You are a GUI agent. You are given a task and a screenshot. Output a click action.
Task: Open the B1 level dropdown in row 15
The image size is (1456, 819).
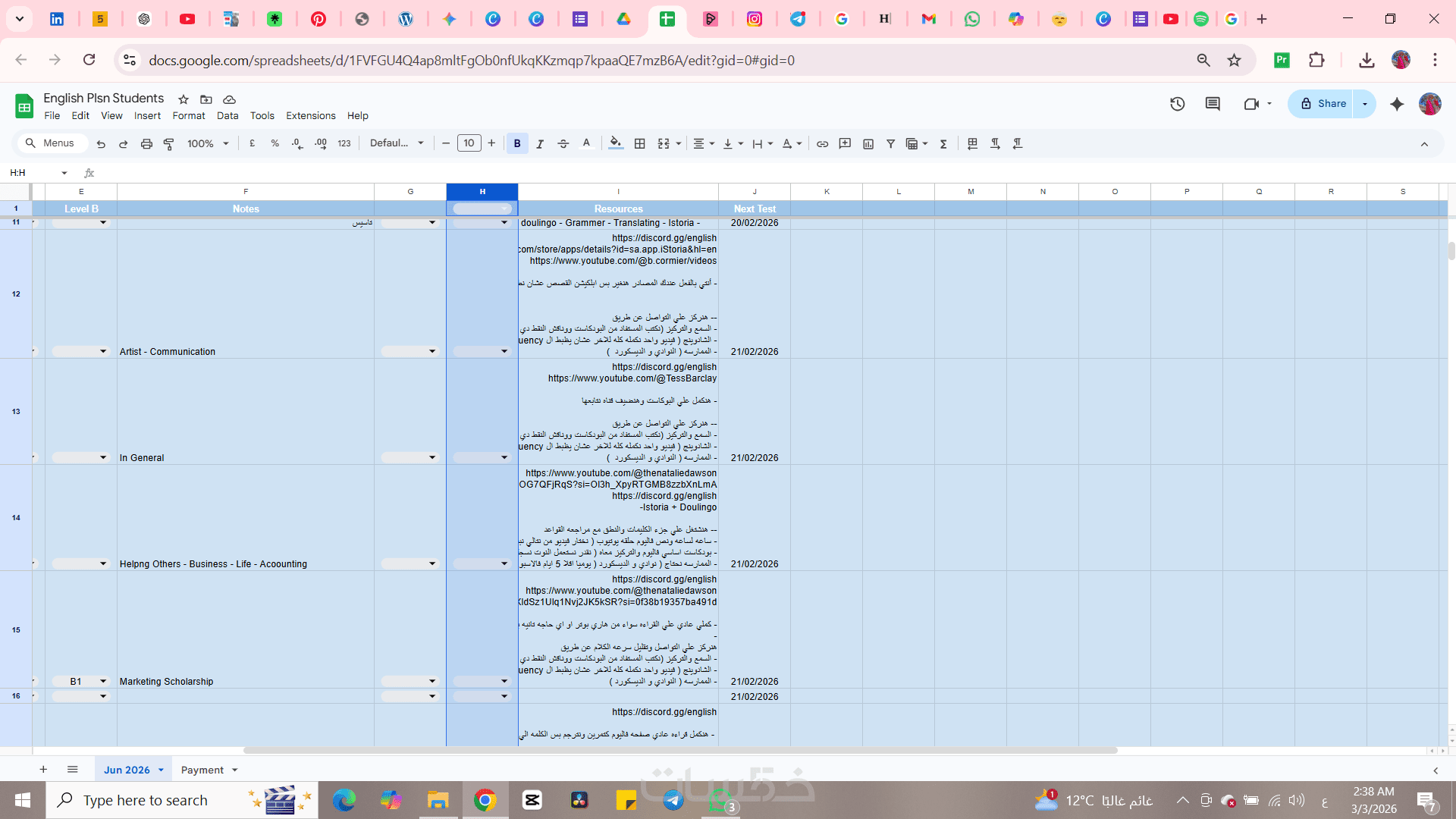click(x=103, y=681)
